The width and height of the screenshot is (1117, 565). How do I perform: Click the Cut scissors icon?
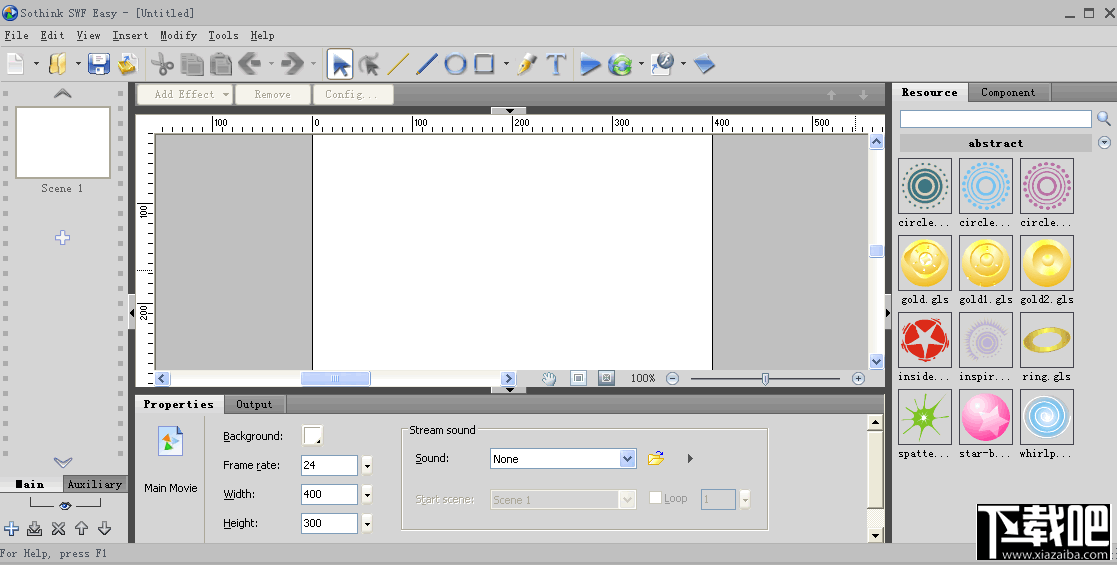click(161, 65)
